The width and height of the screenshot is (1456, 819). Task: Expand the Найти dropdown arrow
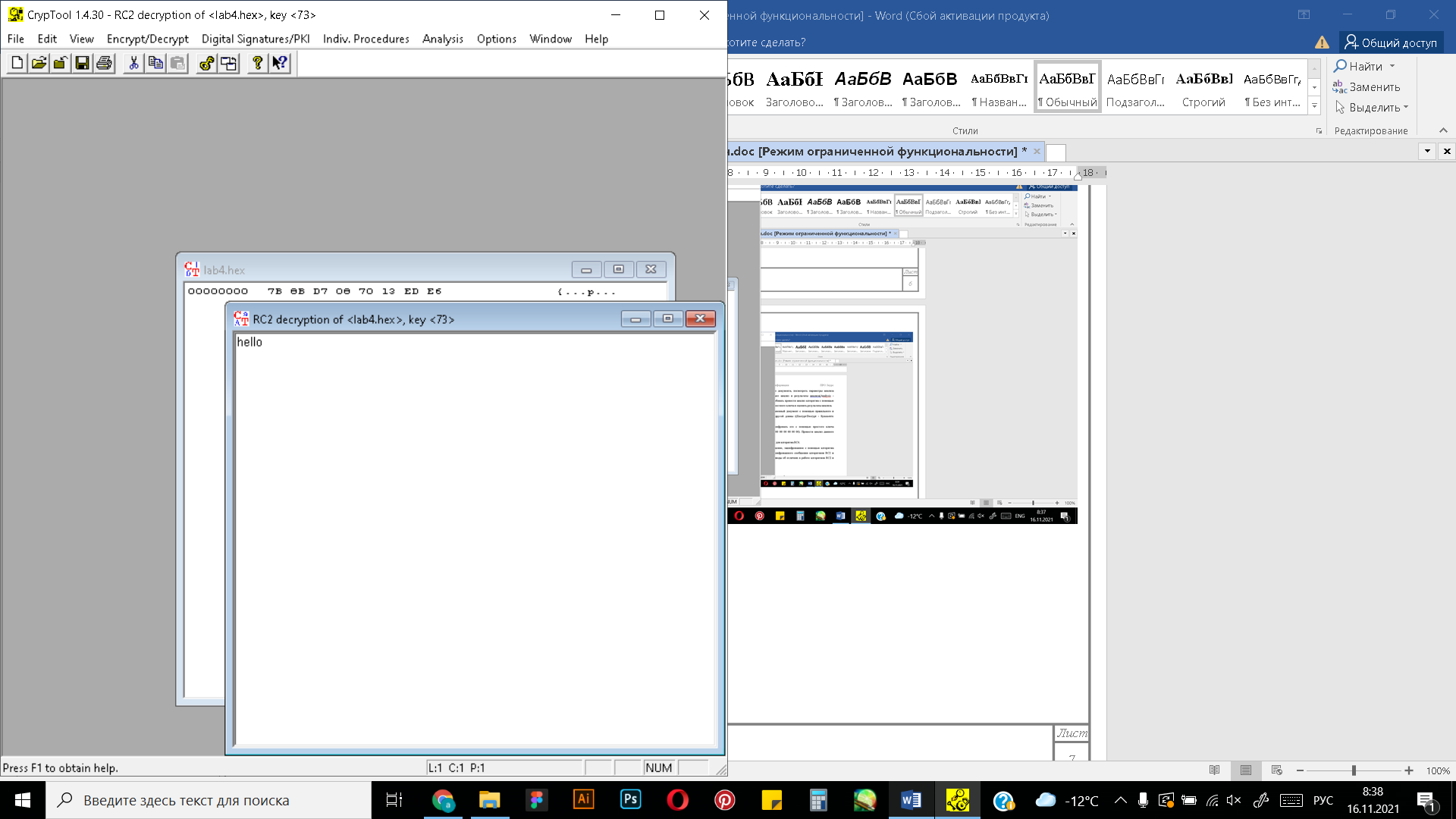pos(1392,66)
